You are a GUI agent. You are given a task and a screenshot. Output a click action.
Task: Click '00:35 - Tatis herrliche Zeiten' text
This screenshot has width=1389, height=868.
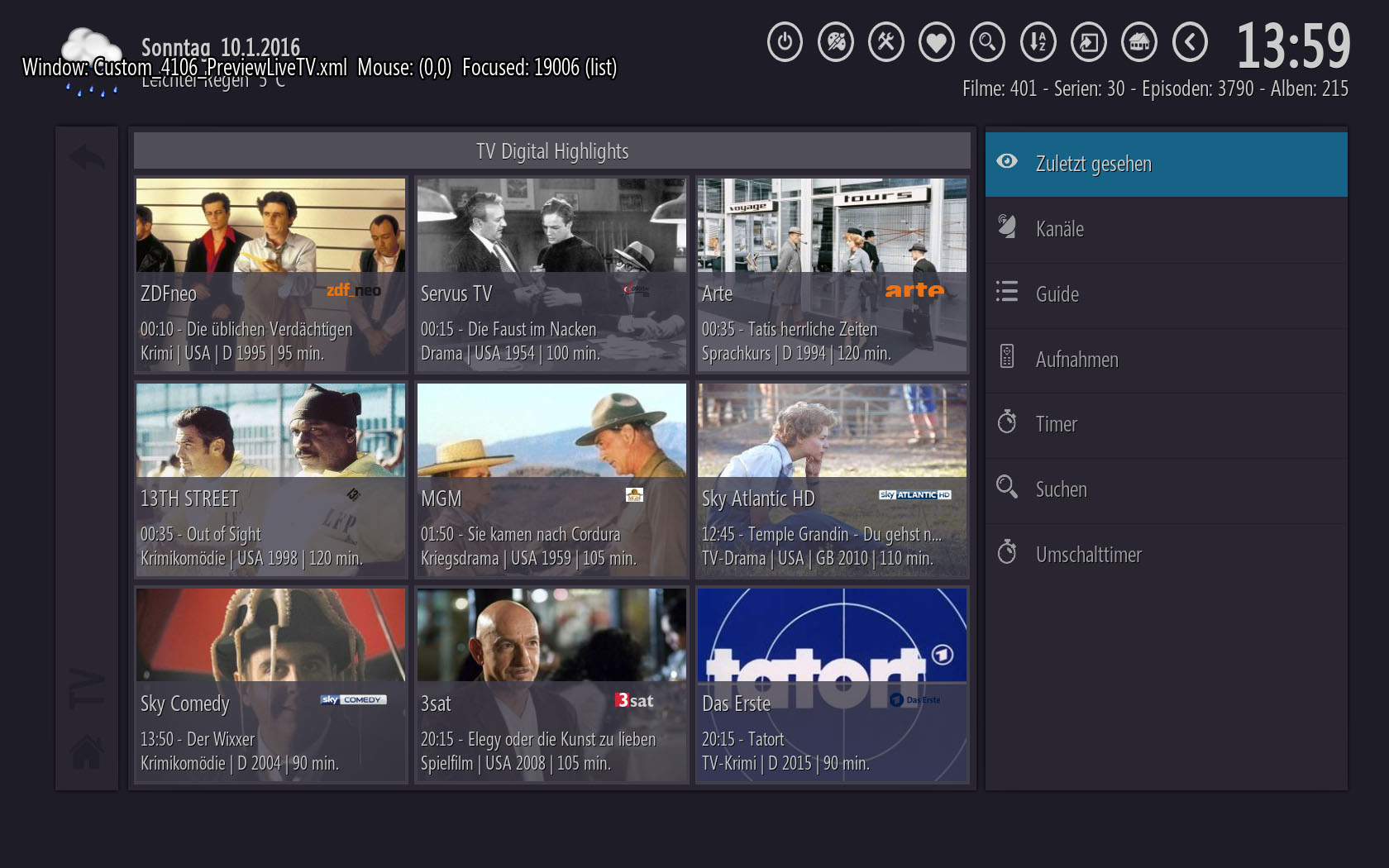[x=790, y=329]
